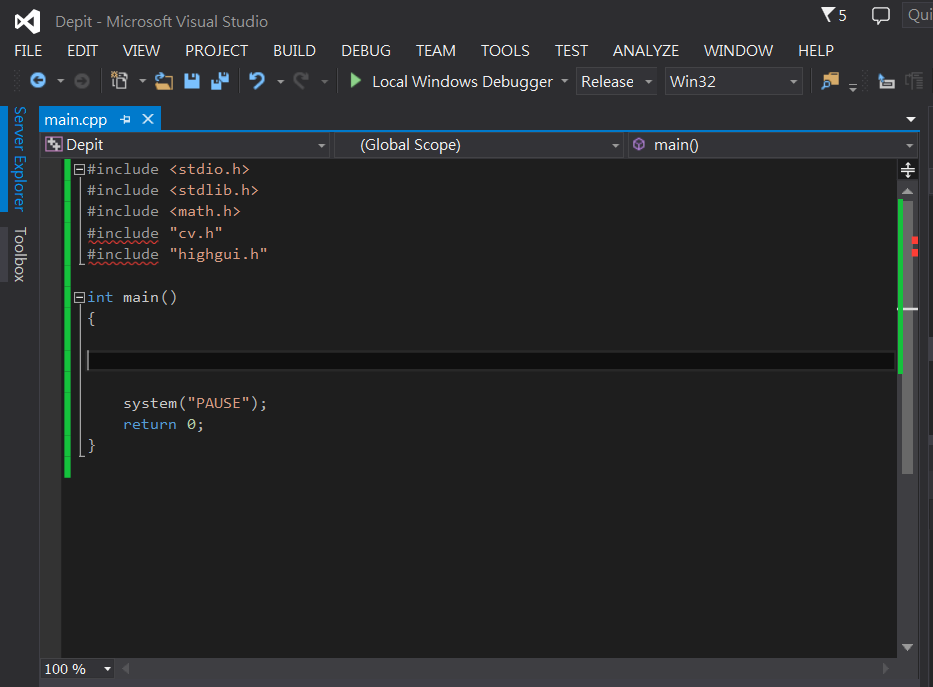Click the Navigate Backward arrow icon
The height and width of the screenshot is (687, 933).
pos(37,82)
